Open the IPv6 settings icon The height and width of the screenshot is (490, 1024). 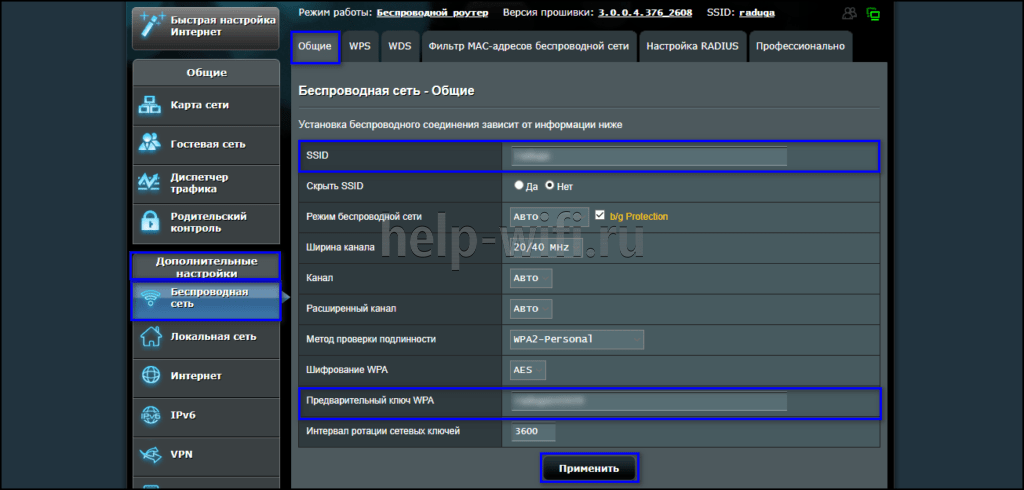pyautogui.click(x=150, y=415)
